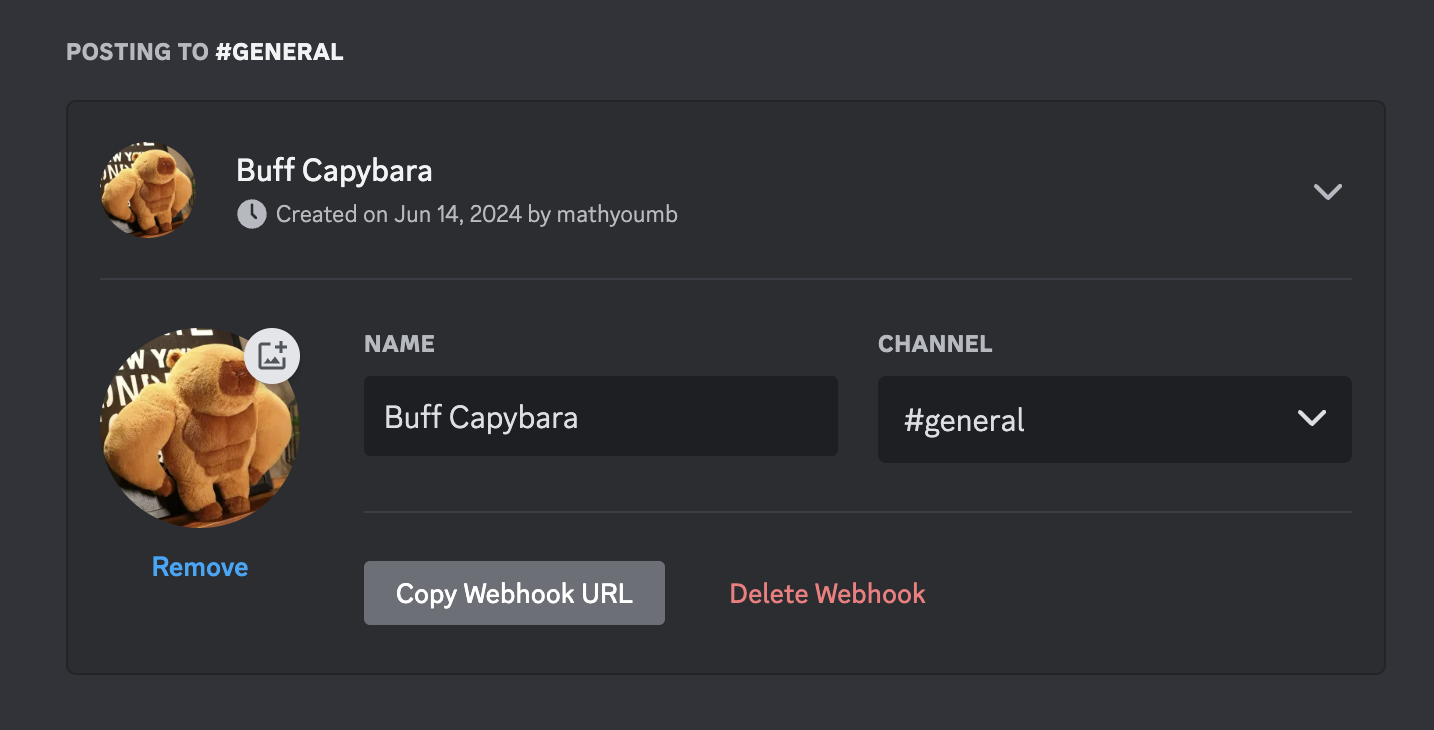Click the upload image icon on avatar
Screen dimensions: 1434x730
click(272, 356)
